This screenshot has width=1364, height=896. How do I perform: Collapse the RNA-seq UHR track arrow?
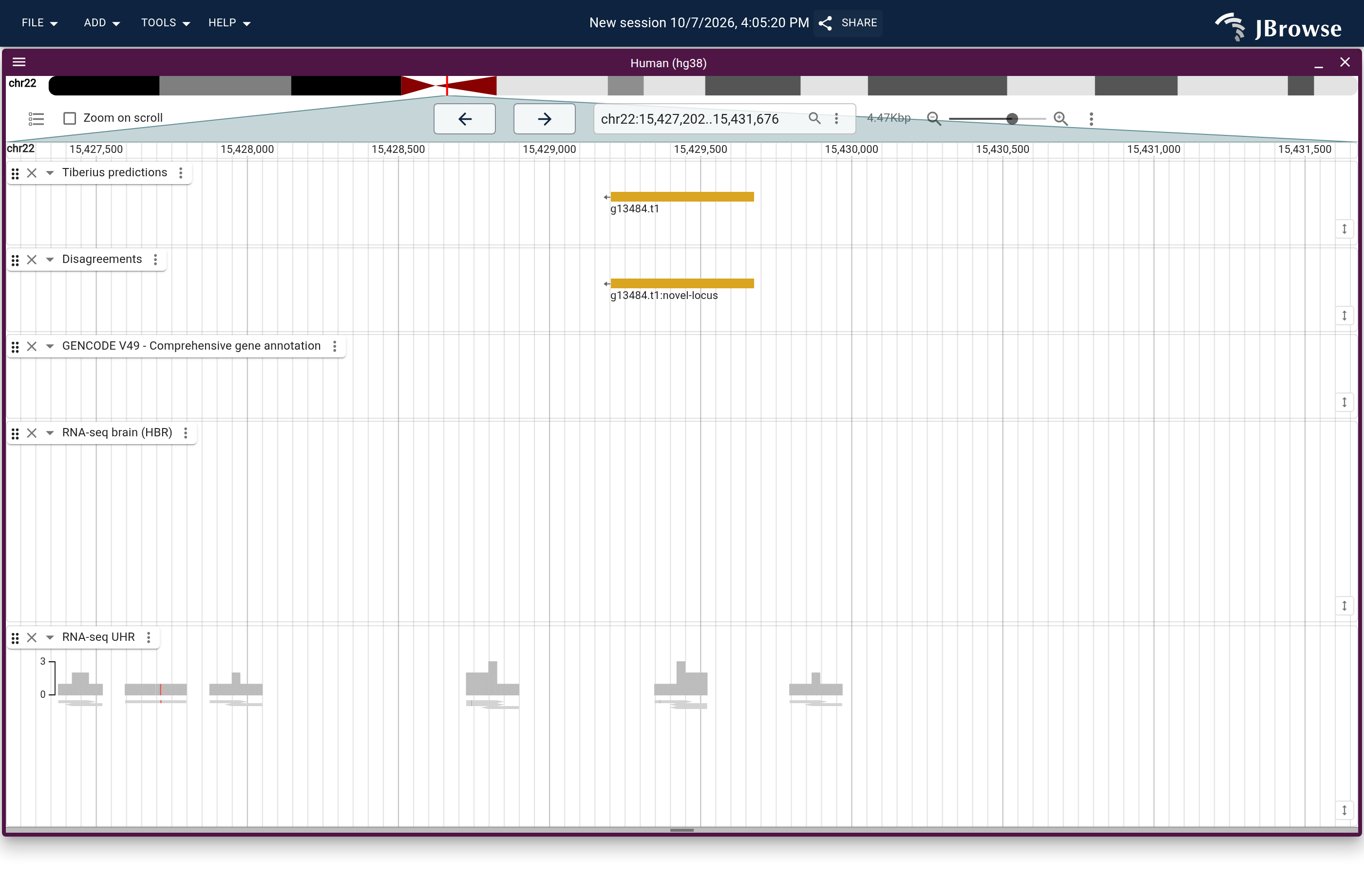tap(50, 637)
